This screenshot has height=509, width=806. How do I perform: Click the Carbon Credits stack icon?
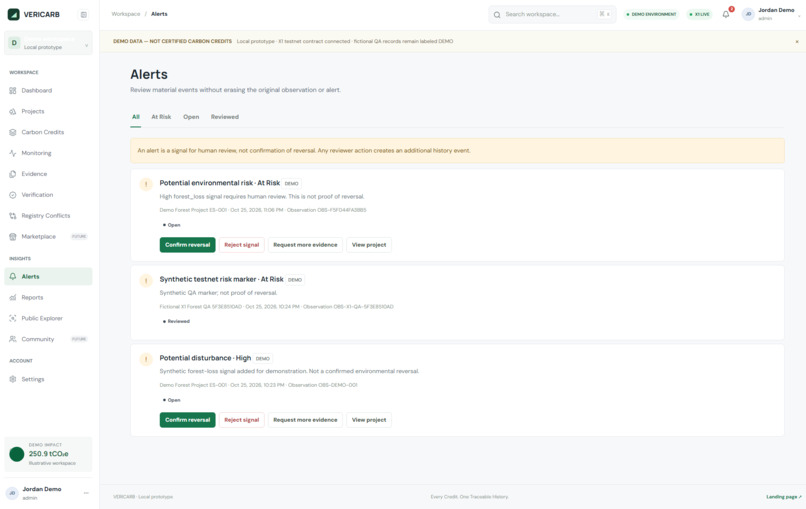coord(13,132)
